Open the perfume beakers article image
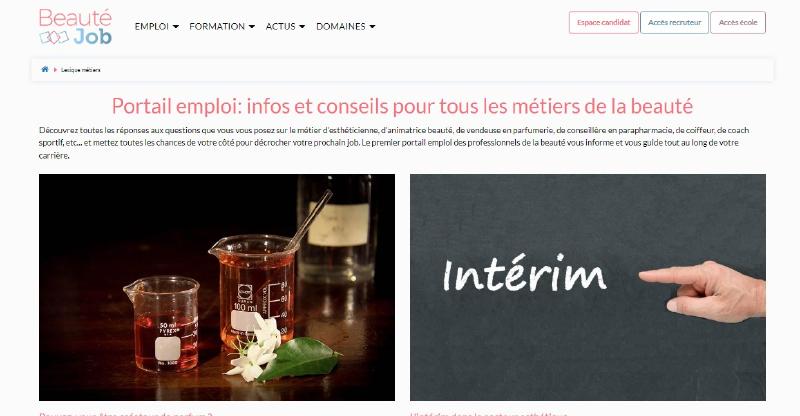 point(217,287)
